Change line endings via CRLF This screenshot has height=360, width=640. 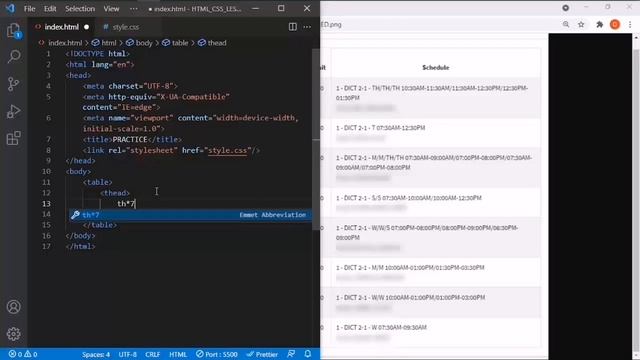click(153, 354)
